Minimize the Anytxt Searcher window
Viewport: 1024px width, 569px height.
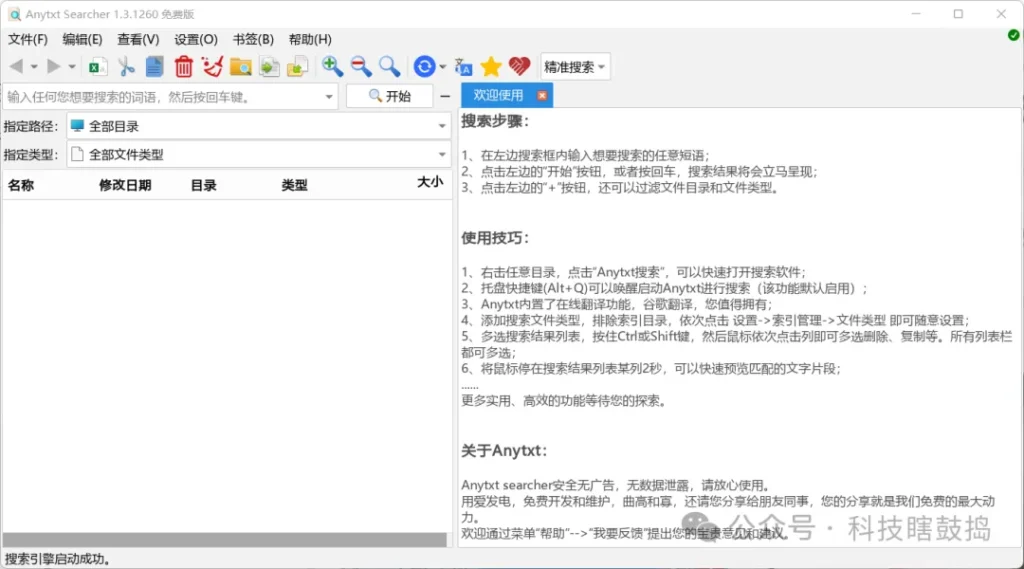pos(916,14)
